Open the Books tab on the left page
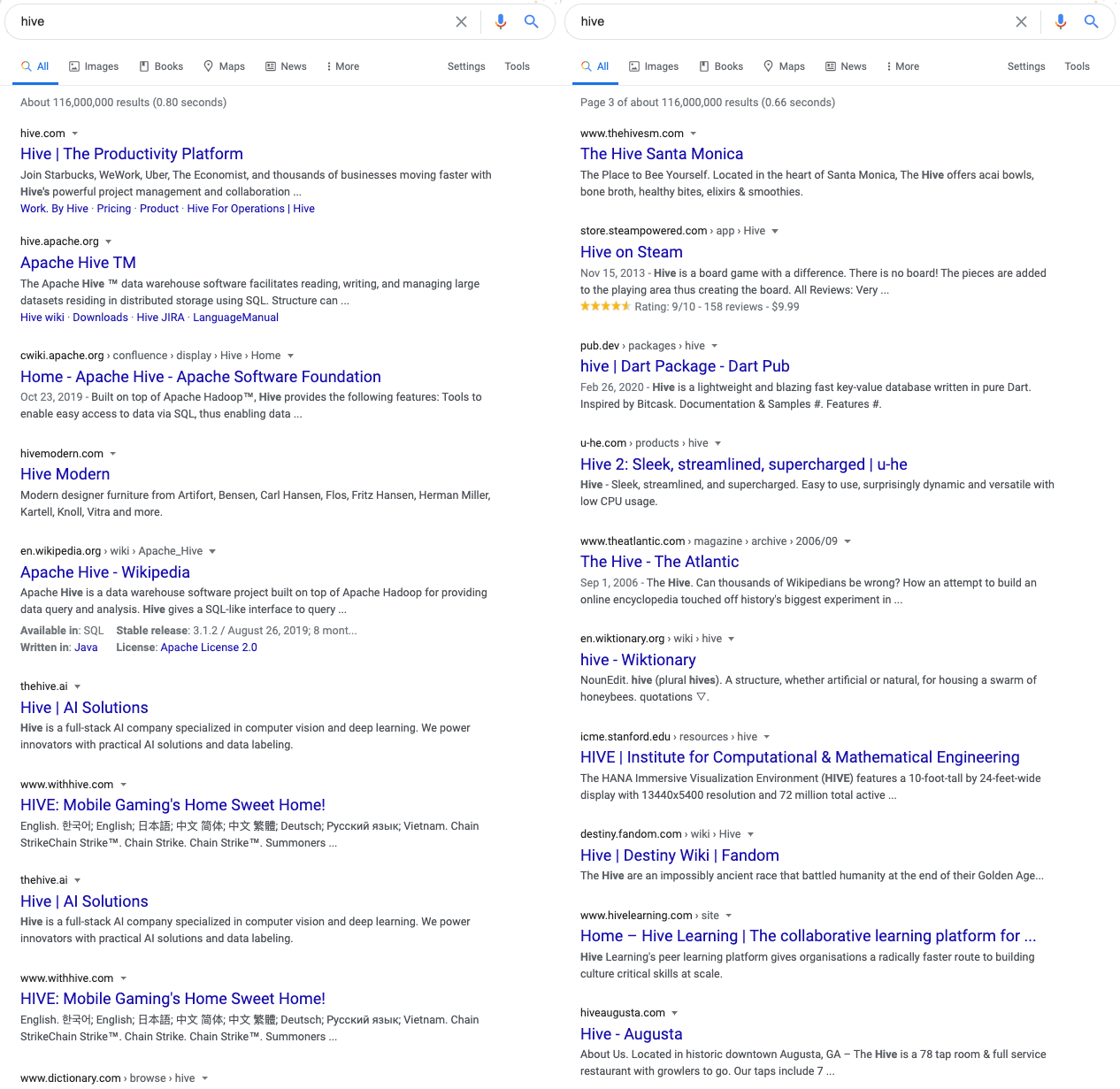The height and width of the screenshot is (1089, 1120). [161, 66]
